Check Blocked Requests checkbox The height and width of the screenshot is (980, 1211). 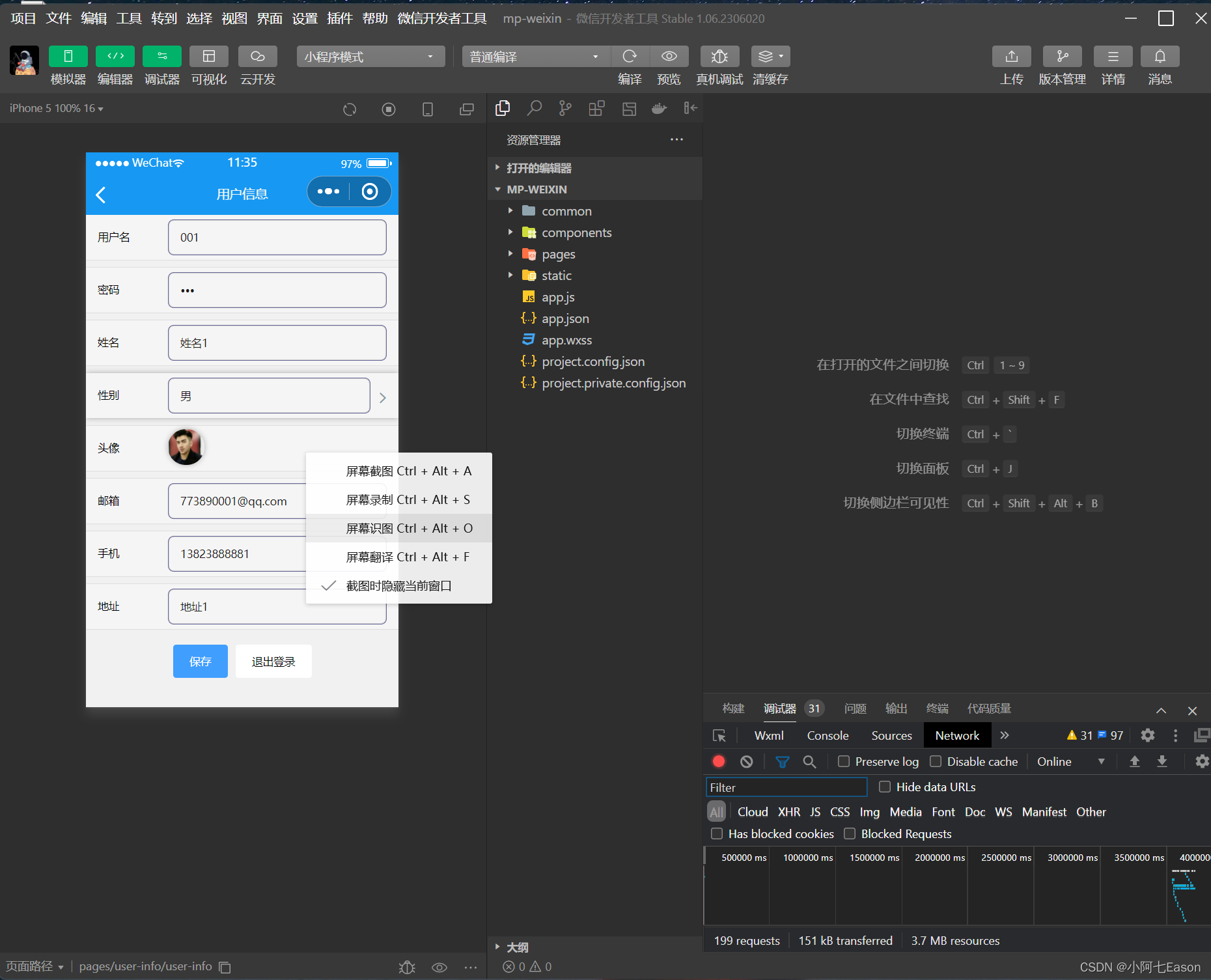pyautogui.click(x=850, y=833)
